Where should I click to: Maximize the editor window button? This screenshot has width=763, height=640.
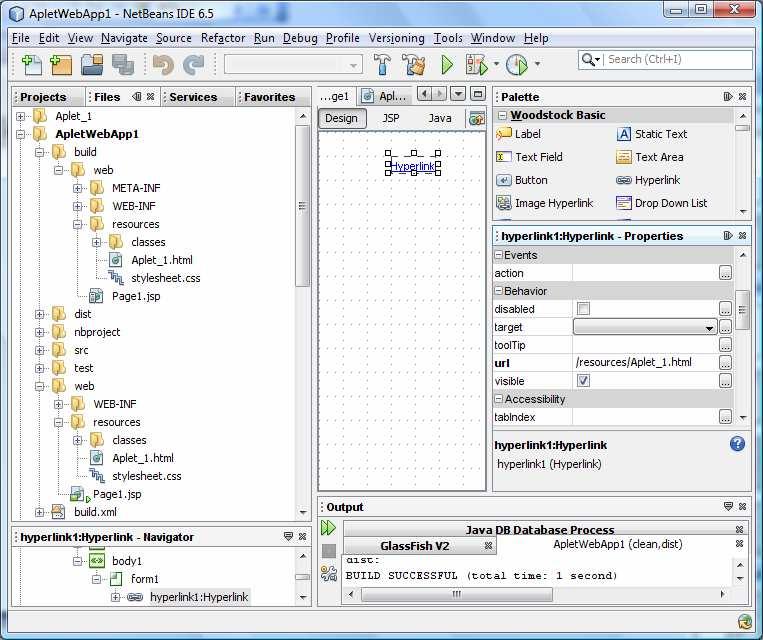click(x=478, y=94)
